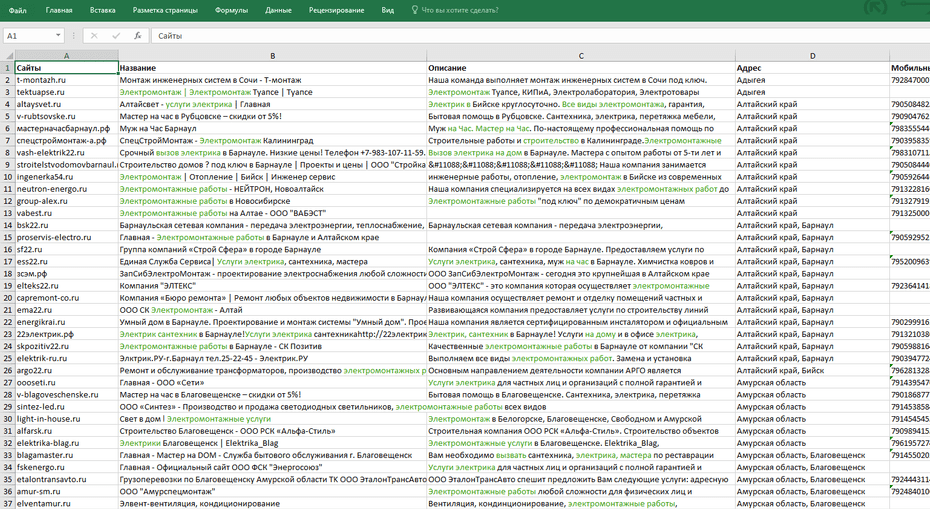
Task: Select column C header
Action: pos(580,56)
